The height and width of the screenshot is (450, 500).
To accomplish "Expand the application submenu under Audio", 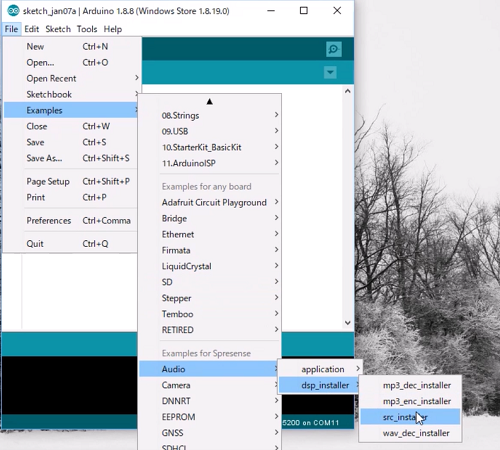I will (320, 369).
